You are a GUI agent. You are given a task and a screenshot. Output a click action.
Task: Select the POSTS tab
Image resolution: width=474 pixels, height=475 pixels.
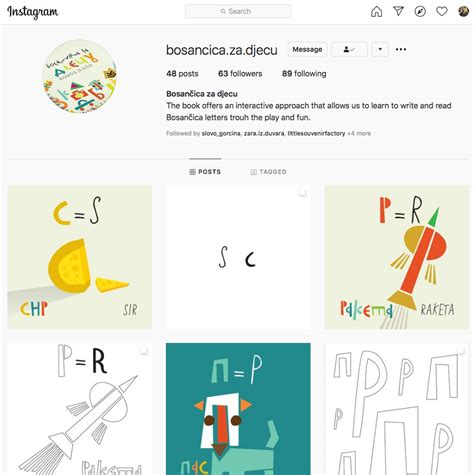[205, 172]
